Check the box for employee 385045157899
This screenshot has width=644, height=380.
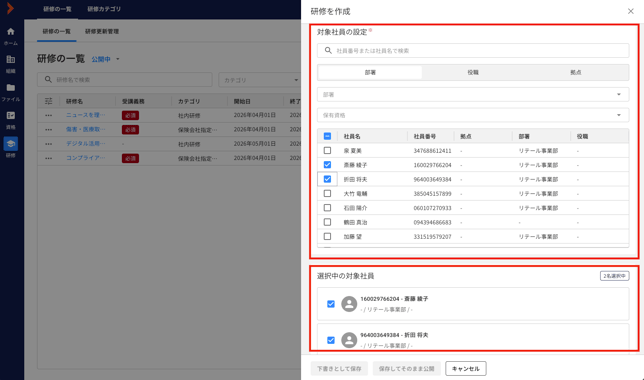pos(327,193)
